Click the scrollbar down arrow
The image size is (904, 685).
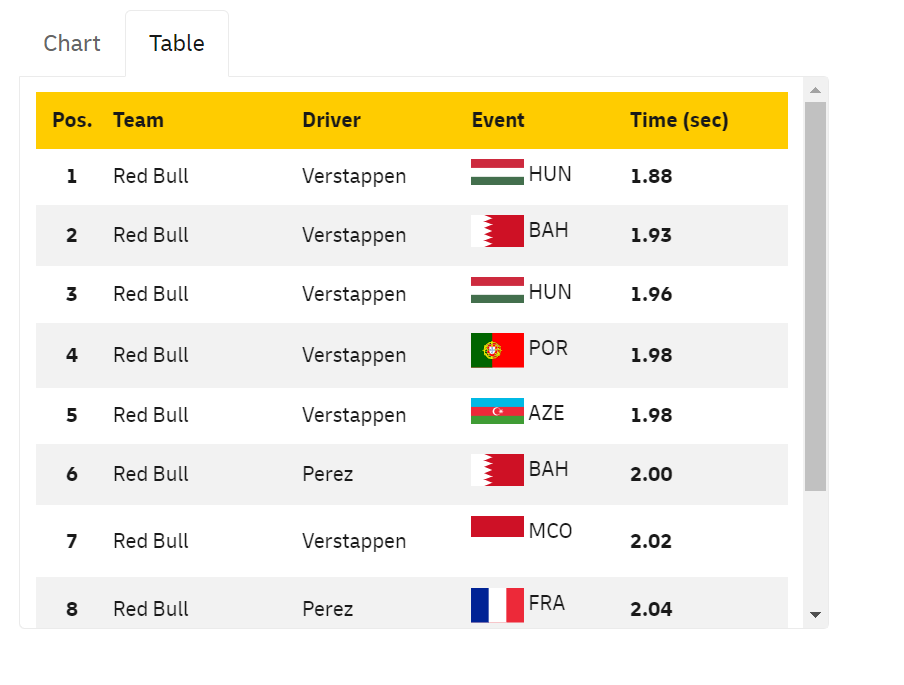point(815,615)
